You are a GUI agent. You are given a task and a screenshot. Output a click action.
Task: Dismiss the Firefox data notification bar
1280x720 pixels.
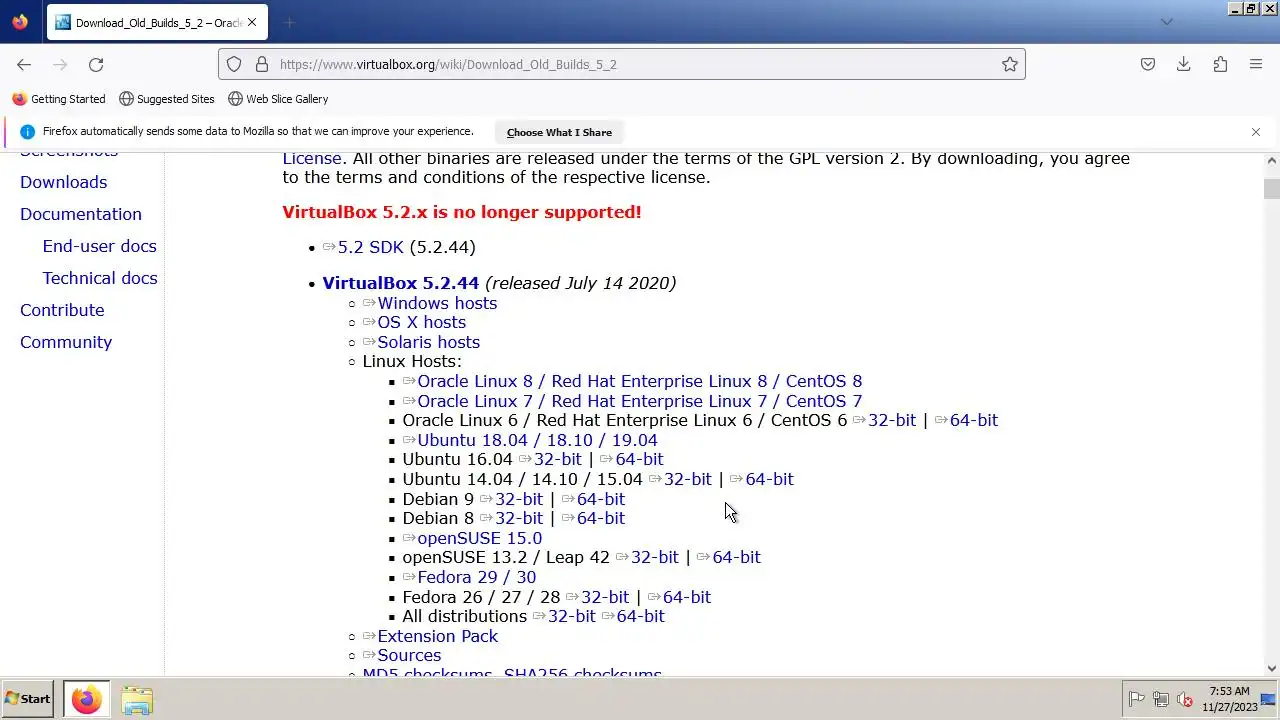(x=1256, y=132)
